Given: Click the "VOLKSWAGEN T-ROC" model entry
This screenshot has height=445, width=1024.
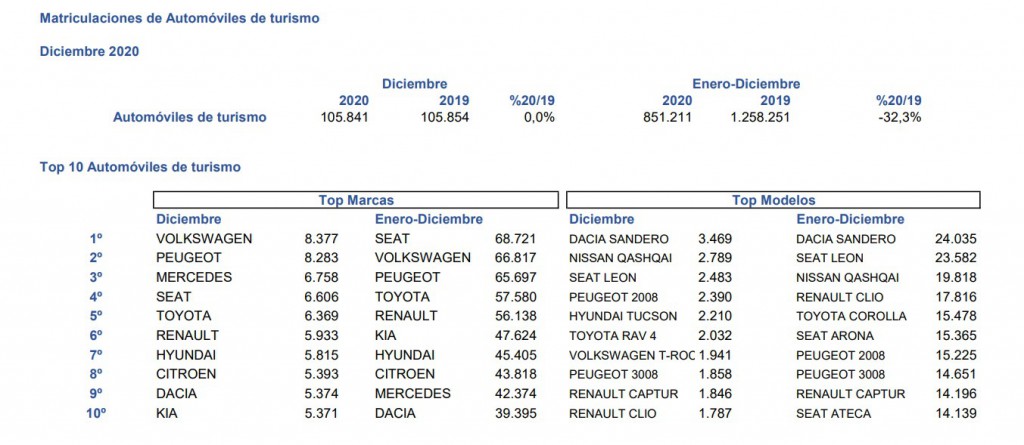Looking at the screenshot, I should [629, 354].
